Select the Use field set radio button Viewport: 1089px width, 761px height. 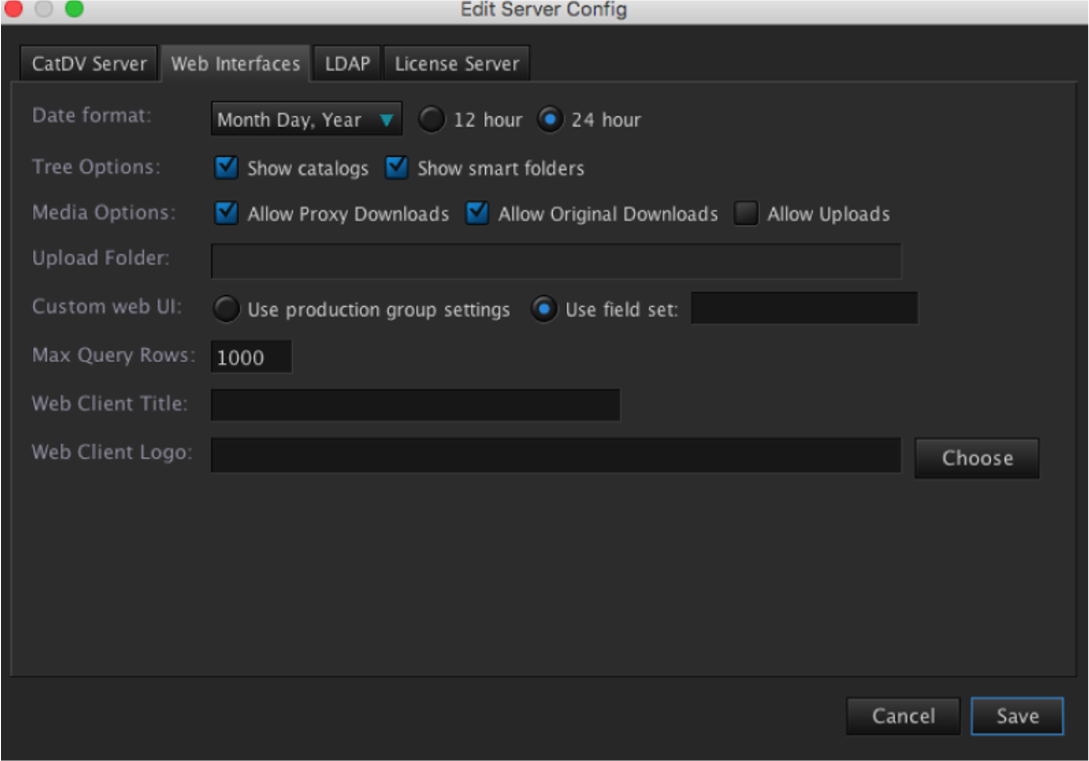click(x=544, y=309)
